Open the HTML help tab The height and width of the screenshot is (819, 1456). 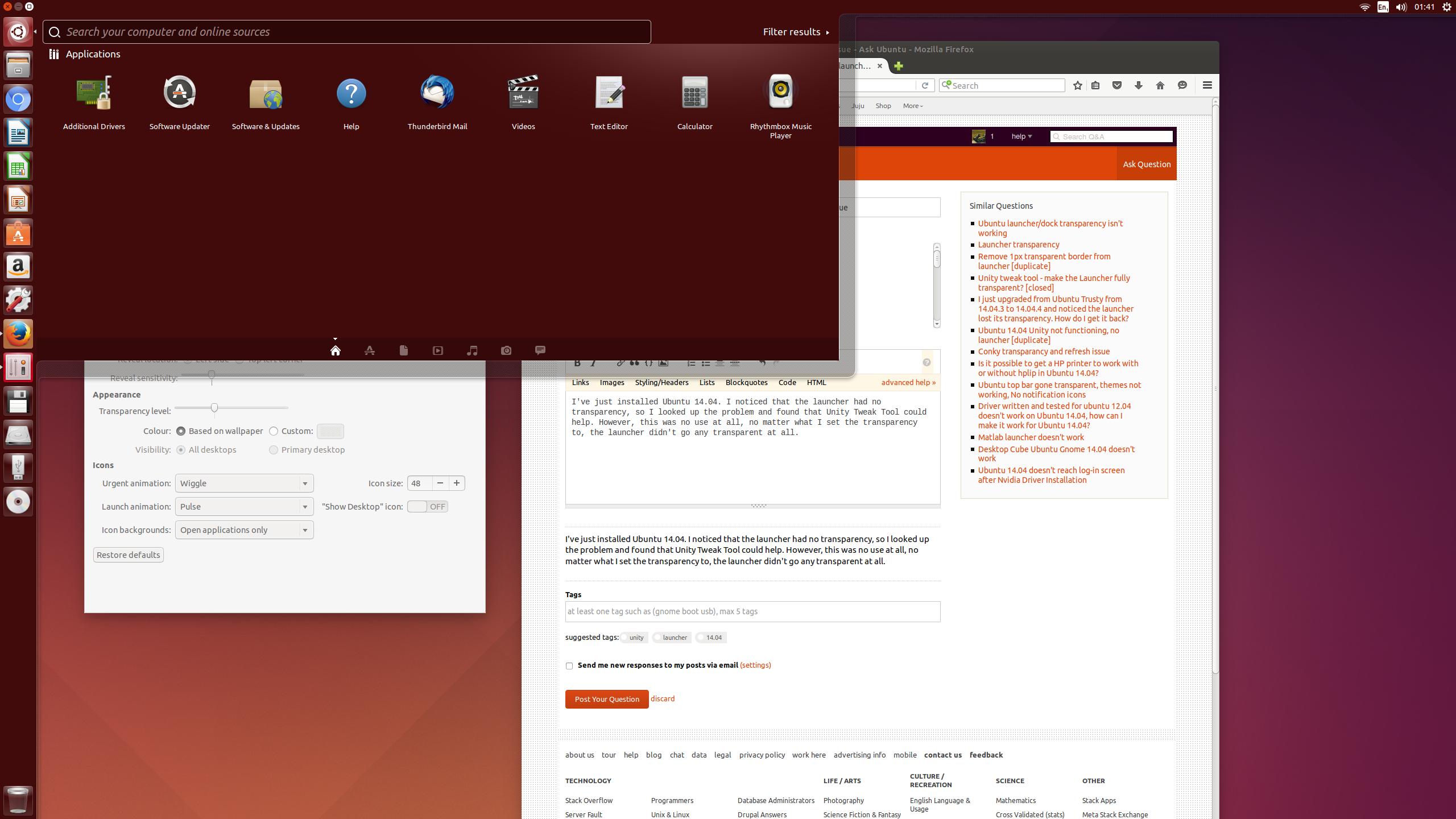tap(816, 383)
